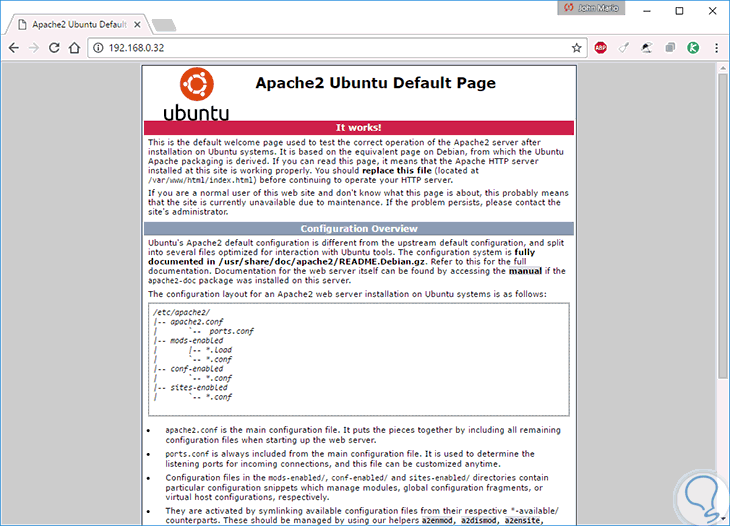Minimize the Chrome window
This screenshot has width=730, height=526.
tap(647, 11)
